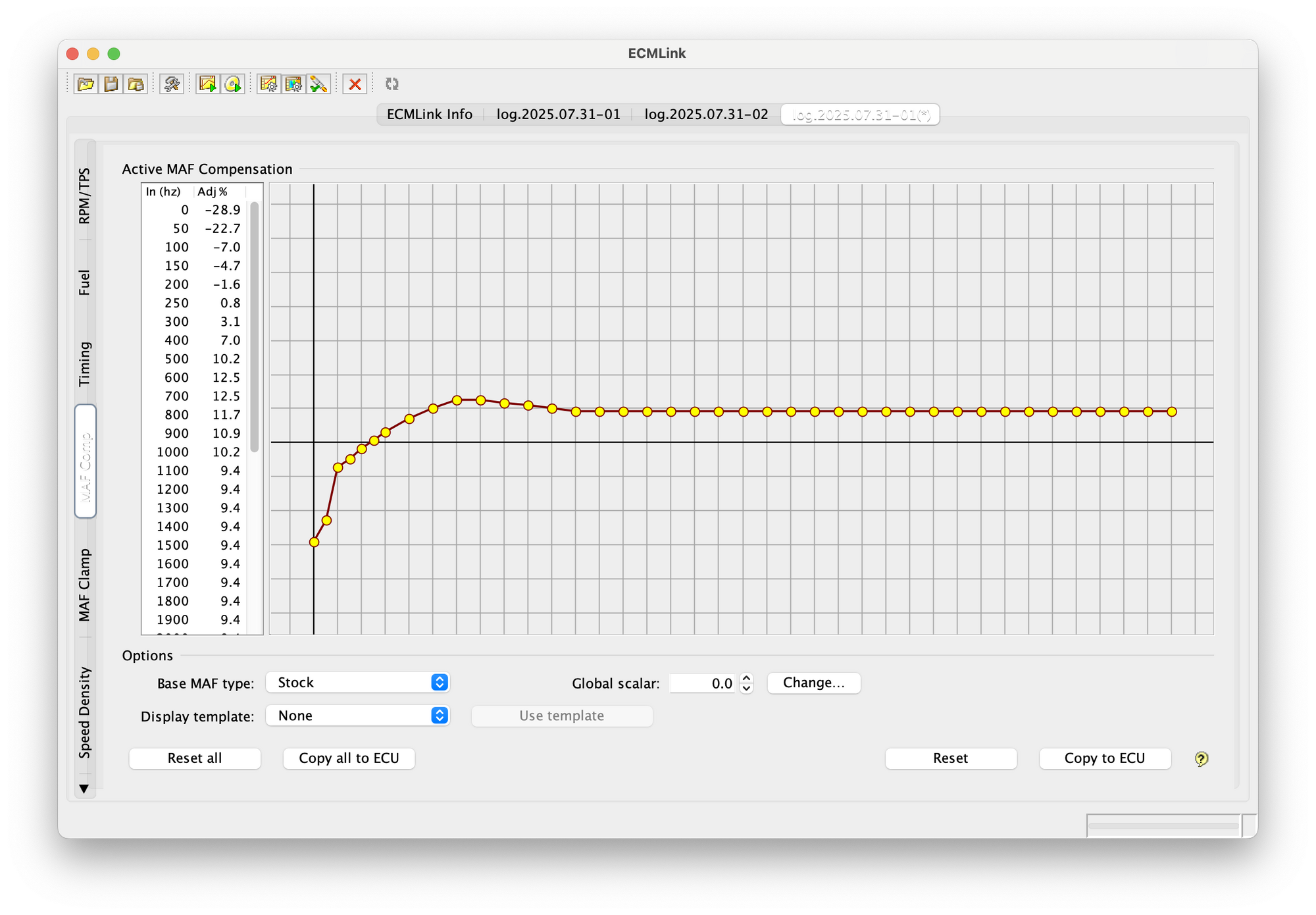Select the -4.7 adjustment value at 150 hz

(x=219, y=266)
